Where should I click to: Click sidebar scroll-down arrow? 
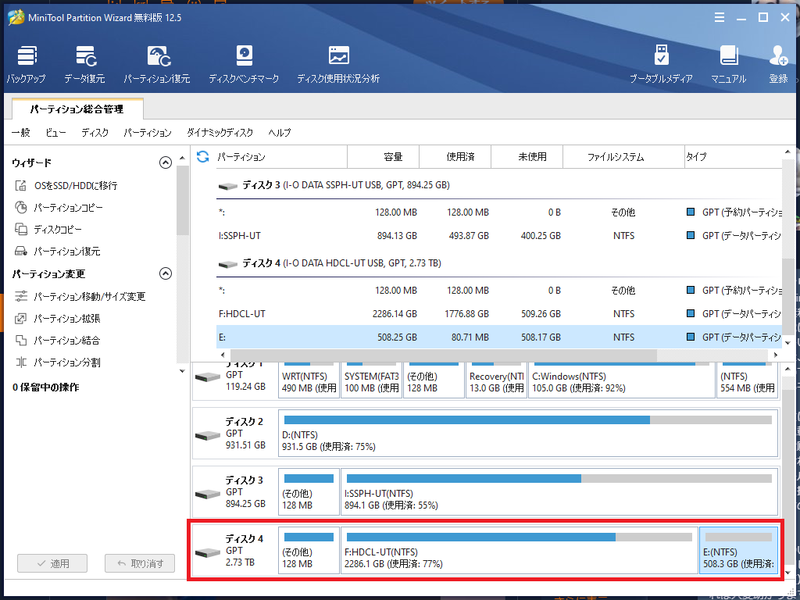point(182,371)
